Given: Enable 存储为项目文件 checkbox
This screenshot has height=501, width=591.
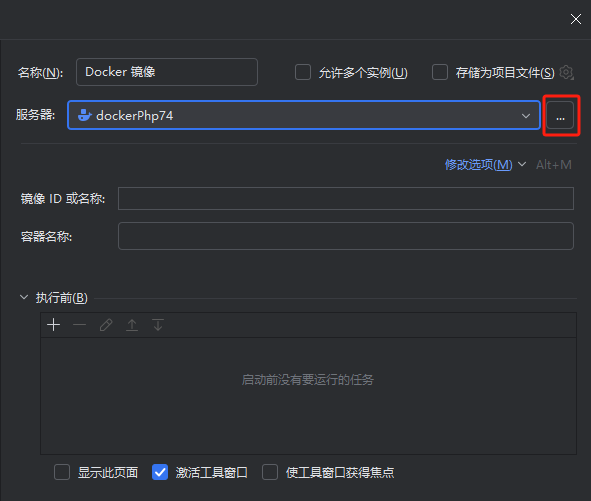Looking at the screenshot, I should [x=440, y=72].
